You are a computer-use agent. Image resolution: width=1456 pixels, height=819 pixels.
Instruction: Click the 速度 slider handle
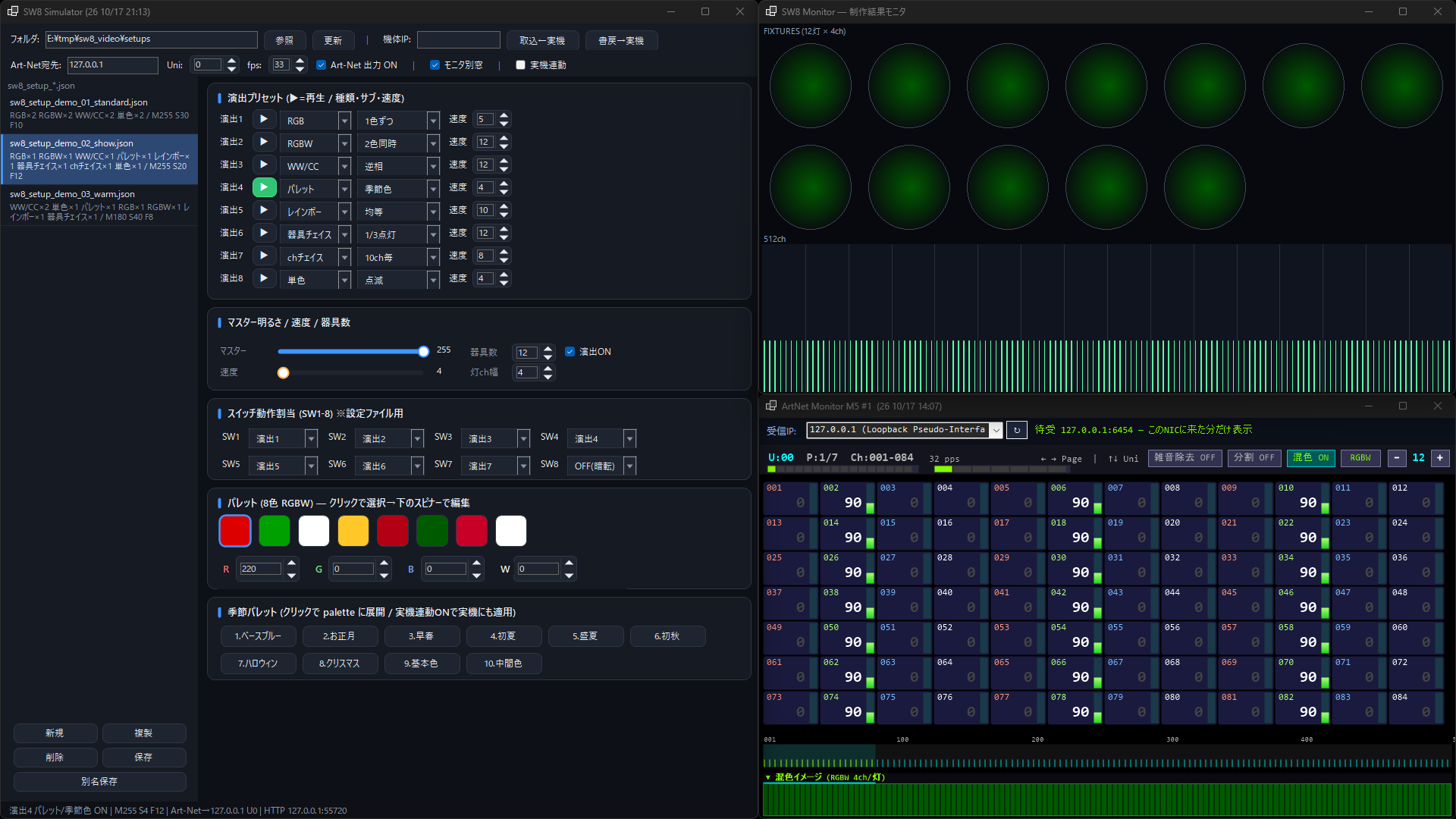click(283, 373)
